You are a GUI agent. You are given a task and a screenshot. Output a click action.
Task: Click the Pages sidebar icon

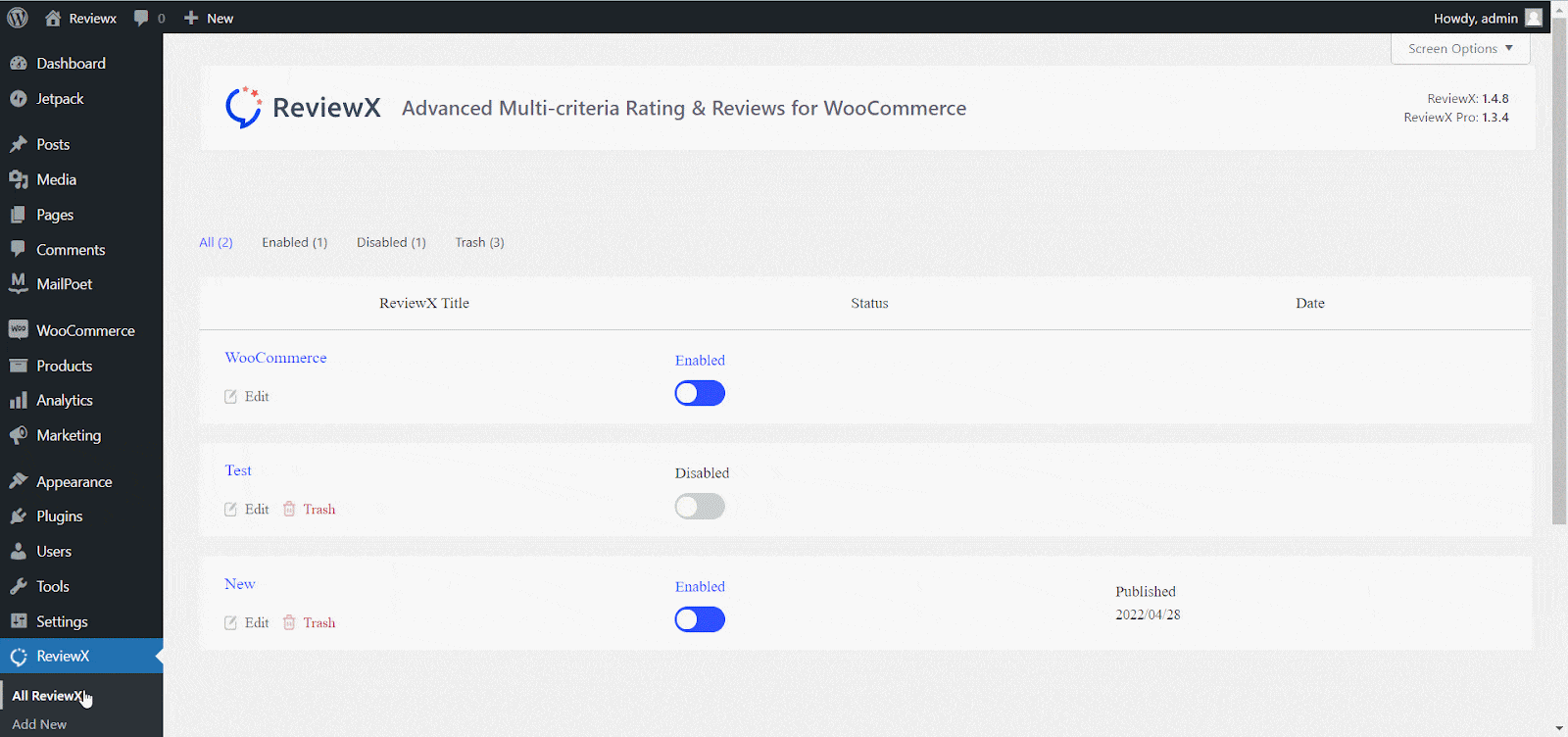[x=18, y=215]
